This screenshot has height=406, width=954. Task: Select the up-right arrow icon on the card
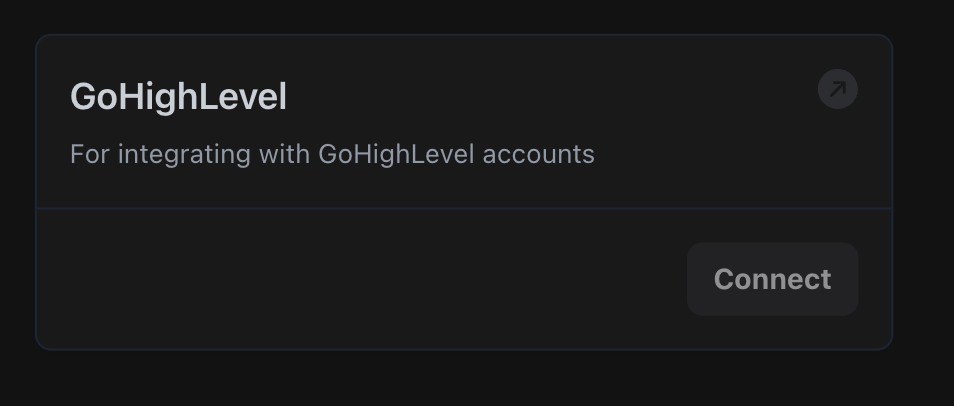(837, 90)
